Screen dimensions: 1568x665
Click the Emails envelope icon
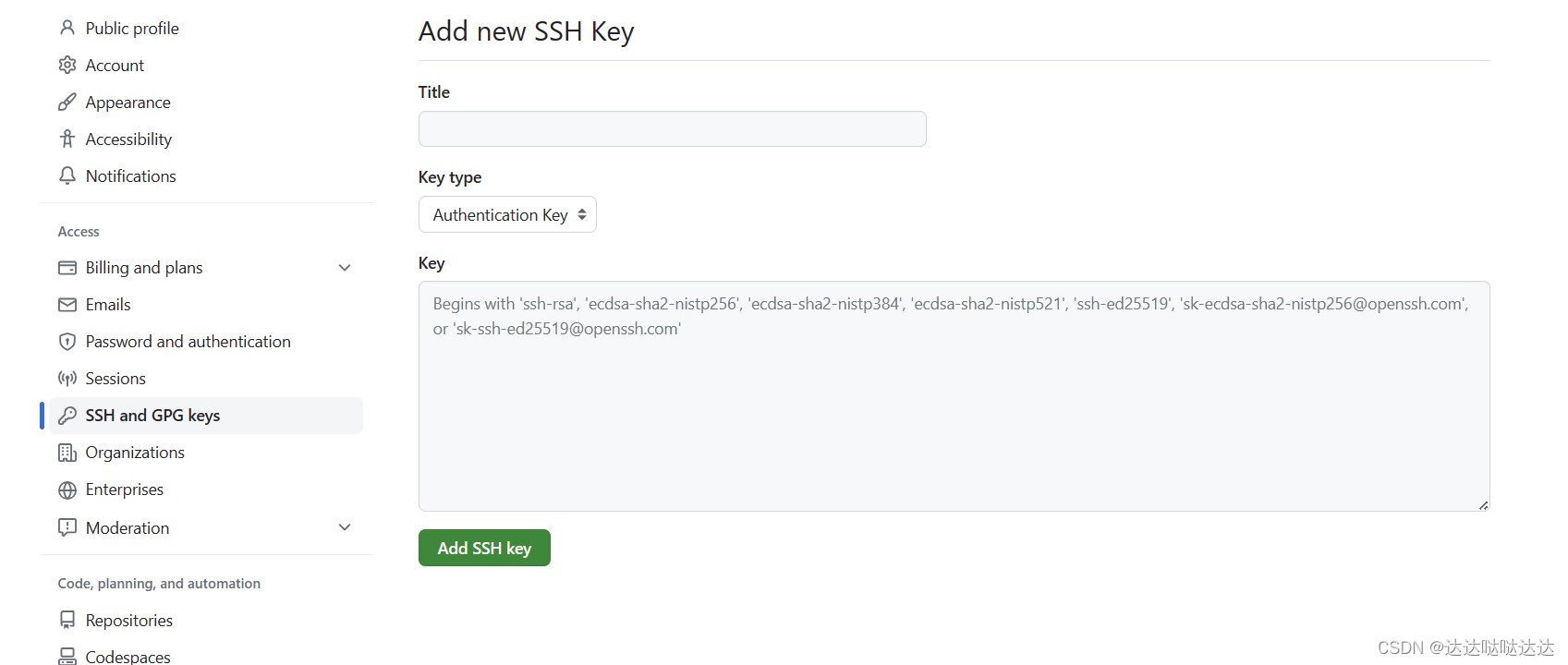click(x=67, y=304)
